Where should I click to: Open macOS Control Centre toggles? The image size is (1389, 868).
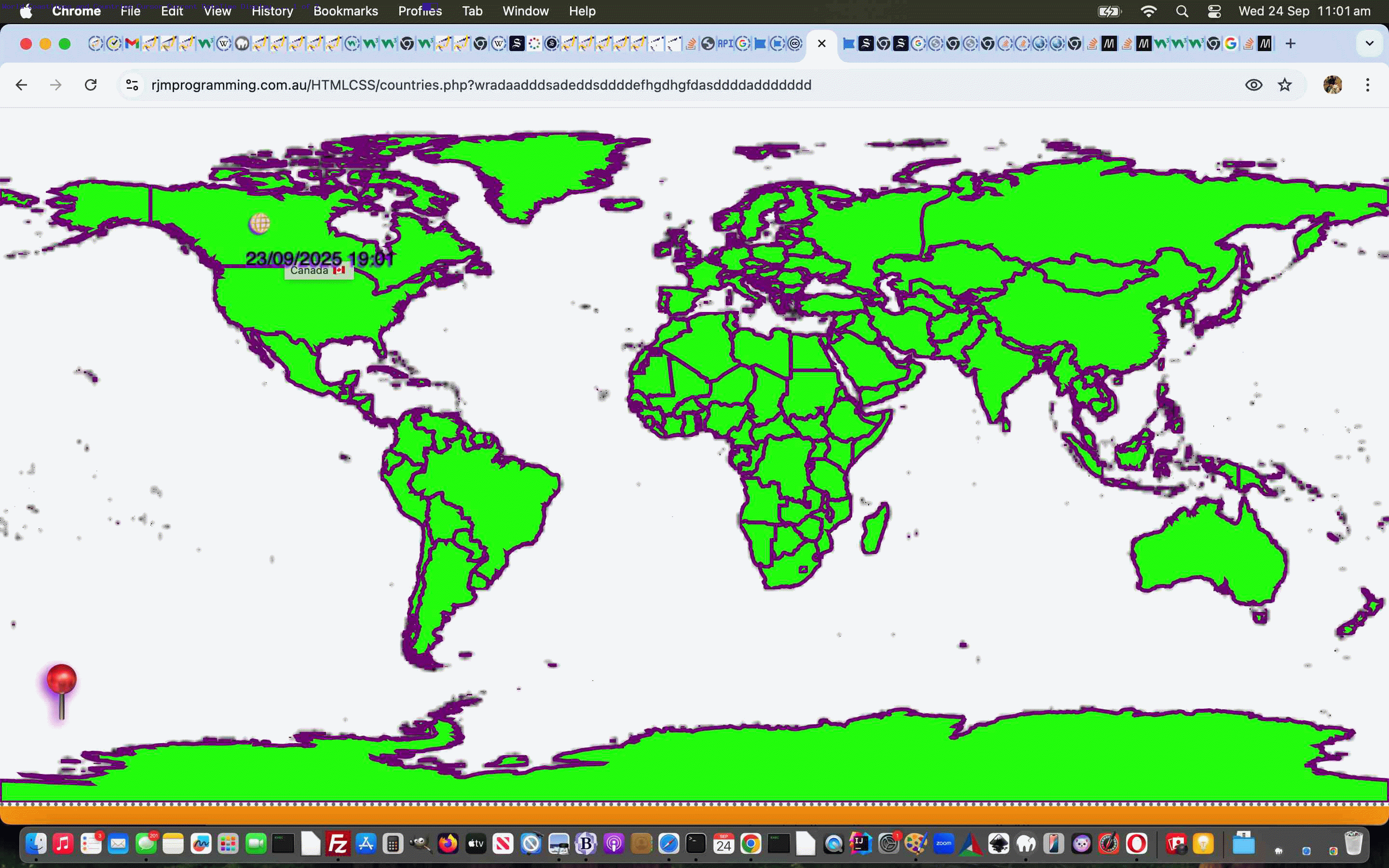pos(1214,11)
